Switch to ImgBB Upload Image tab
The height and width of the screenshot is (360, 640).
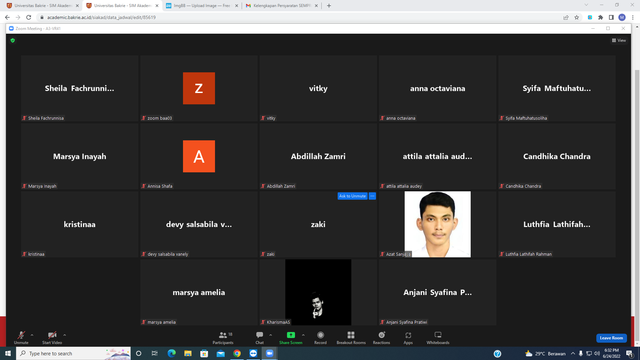coord(202,6)
